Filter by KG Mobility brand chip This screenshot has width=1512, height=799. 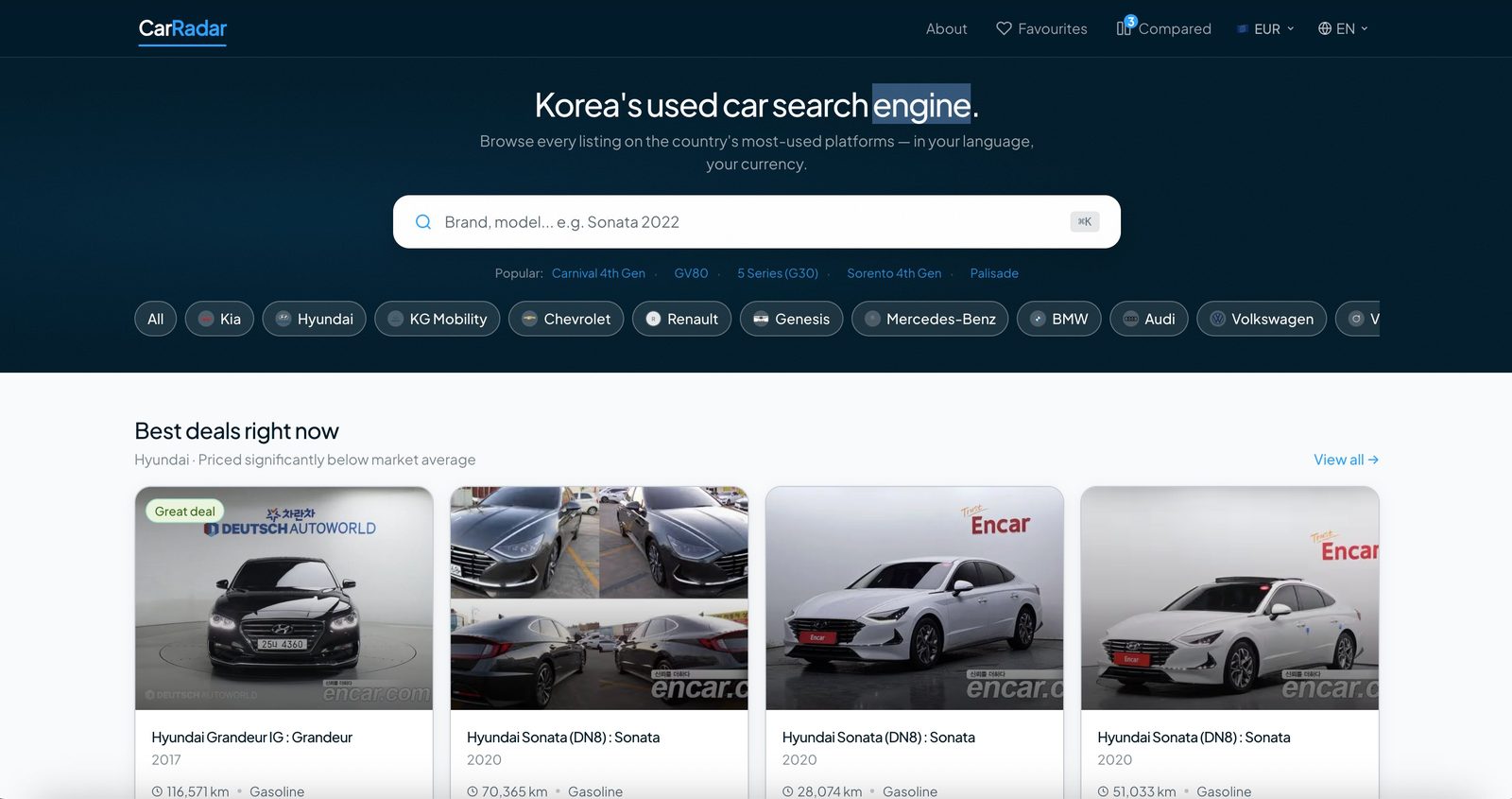point(437,319)
